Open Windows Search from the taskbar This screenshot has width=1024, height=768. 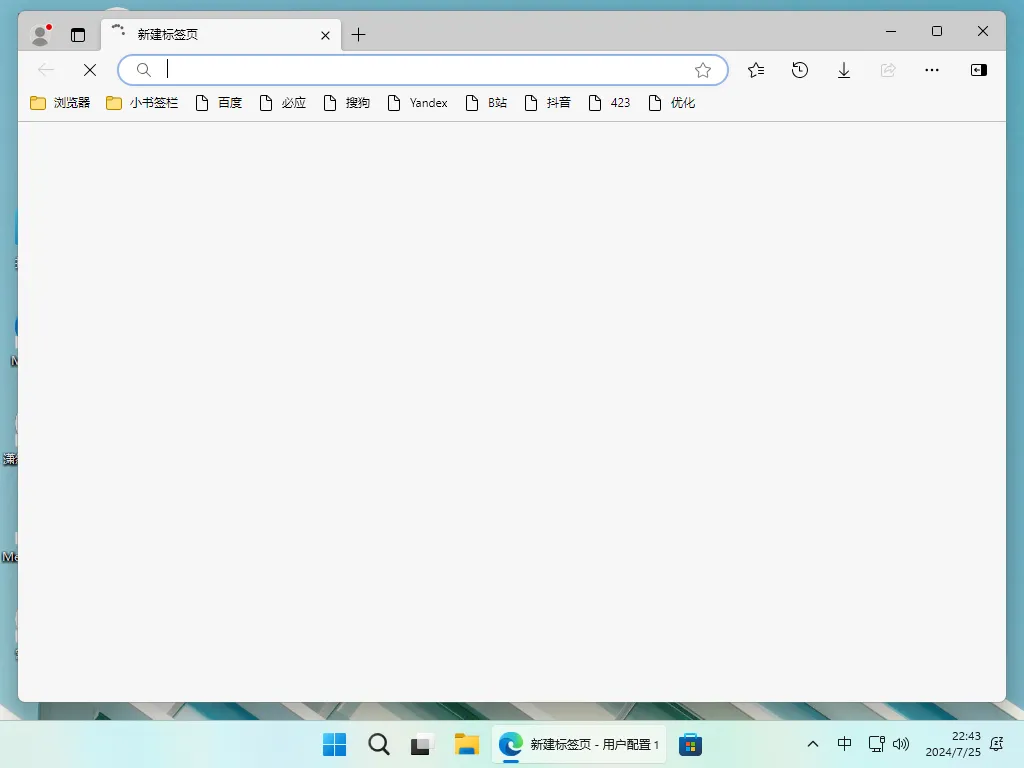(x=378, y=744)
